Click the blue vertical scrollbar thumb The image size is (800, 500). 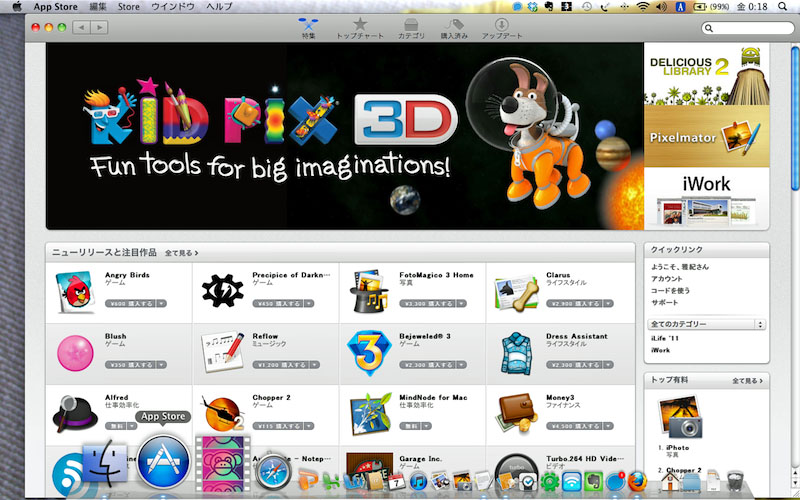click(x=795, y=118)
